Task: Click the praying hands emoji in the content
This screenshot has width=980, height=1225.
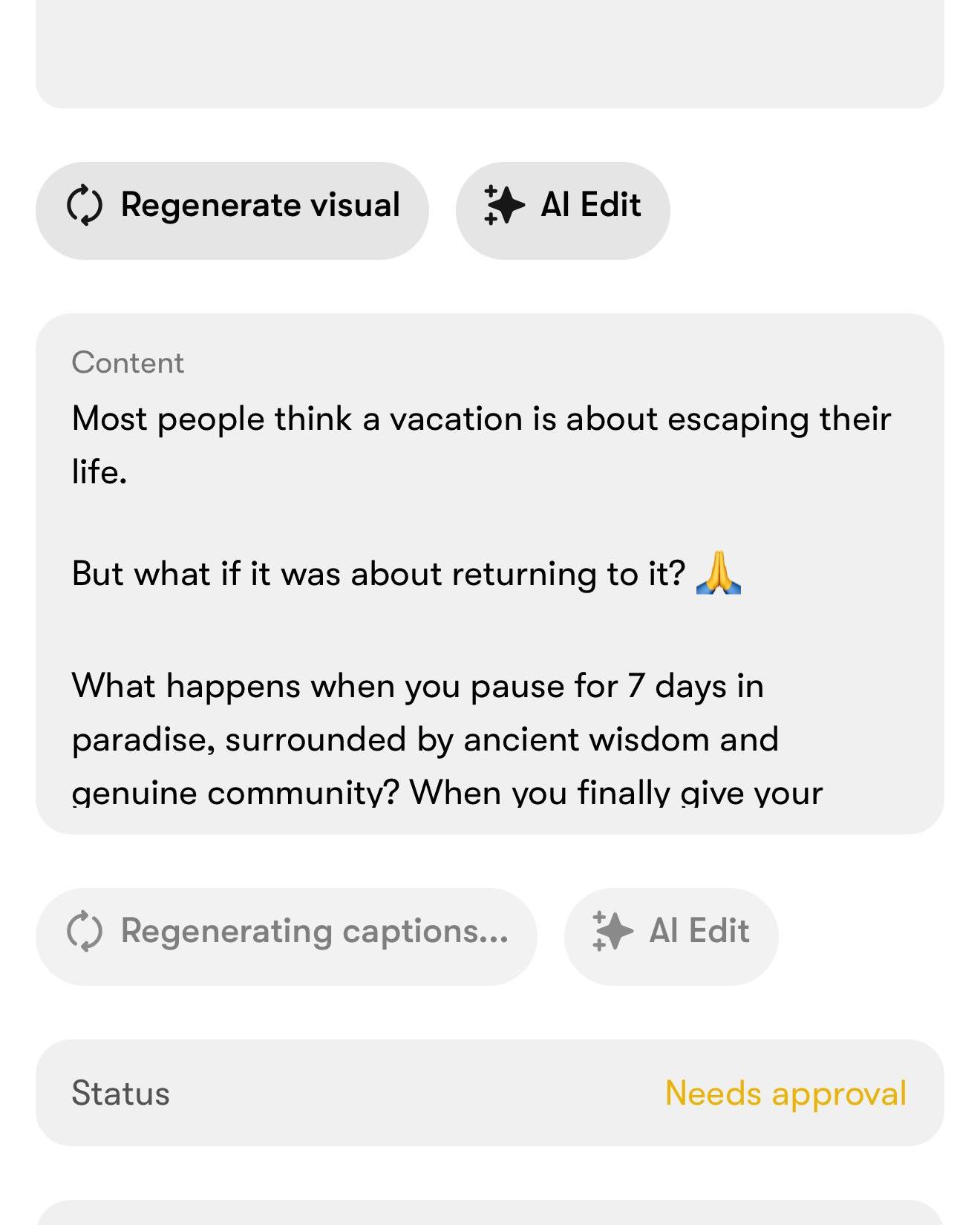Action: (x=718, y=573)
